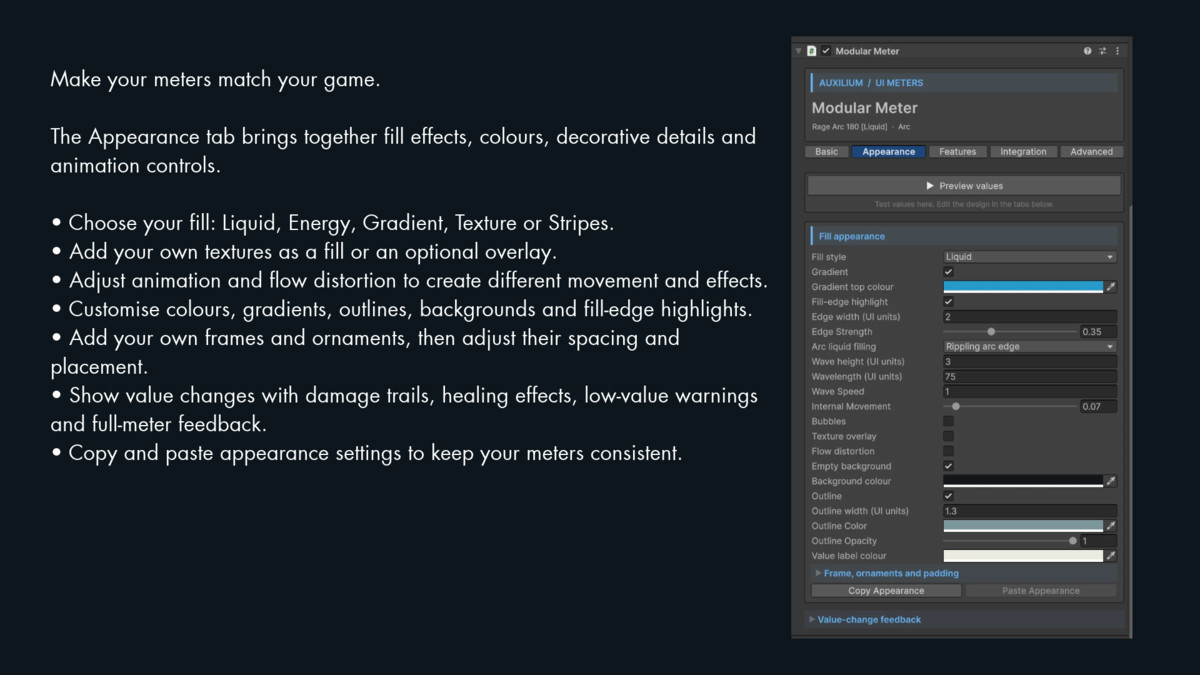
Task: Pick Background colour with the eyedropper
Action: 1111,481
